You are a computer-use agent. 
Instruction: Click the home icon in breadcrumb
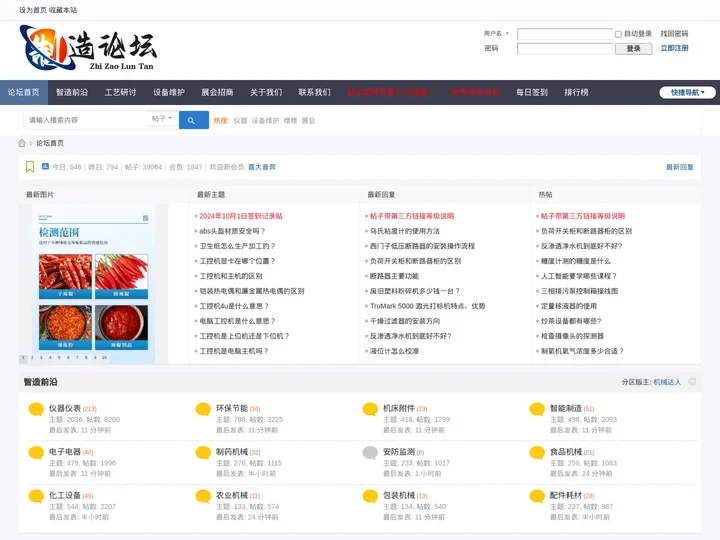[x=22, y=143]
